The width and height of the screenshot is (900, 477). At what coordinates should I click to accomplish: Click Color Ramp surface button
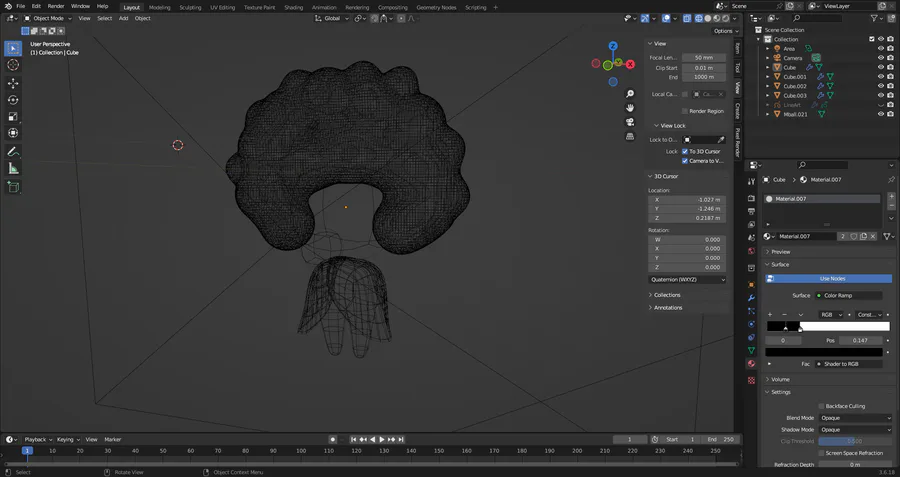(x=849, y=296)
